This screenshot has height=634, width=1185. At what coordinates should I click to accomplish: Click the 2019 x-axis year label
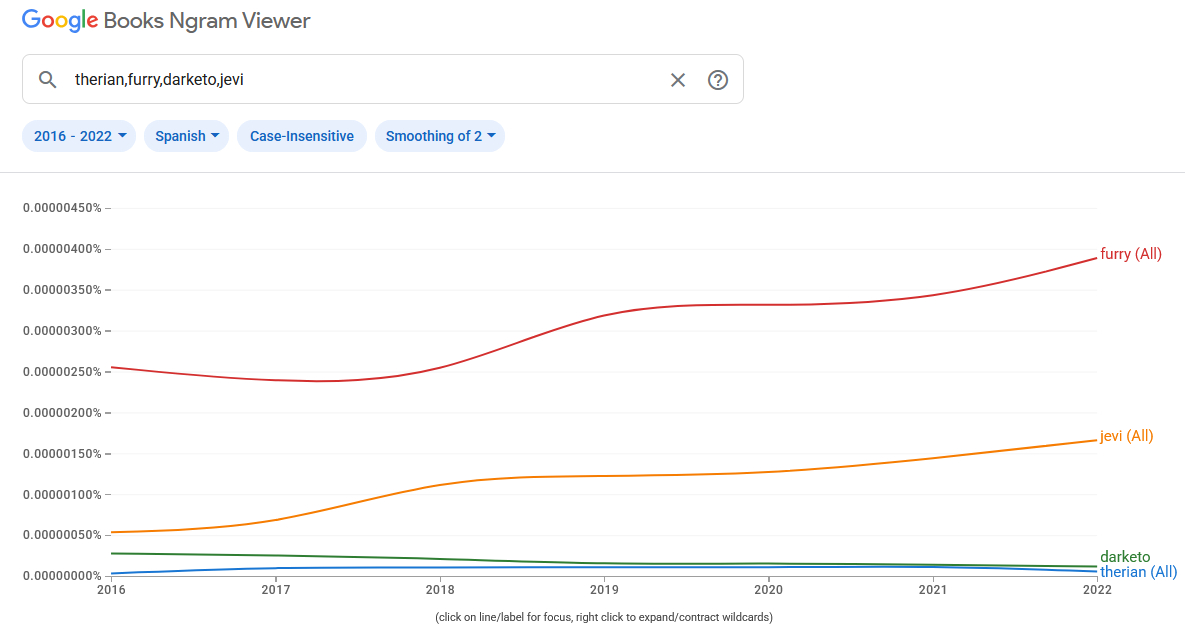pyautogui.click(x=604, y=591)
